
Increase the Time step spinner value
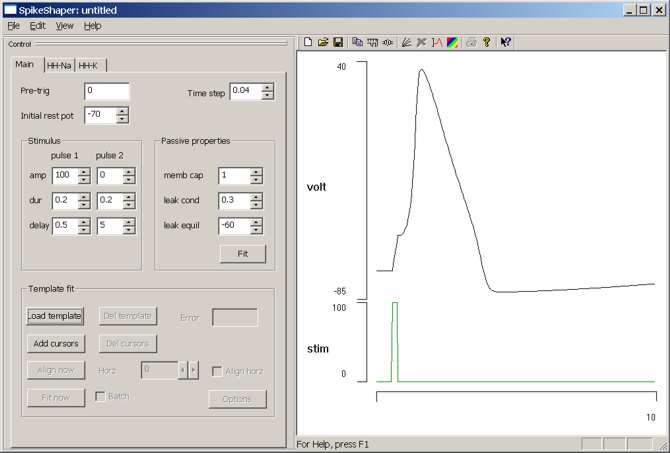267,87
